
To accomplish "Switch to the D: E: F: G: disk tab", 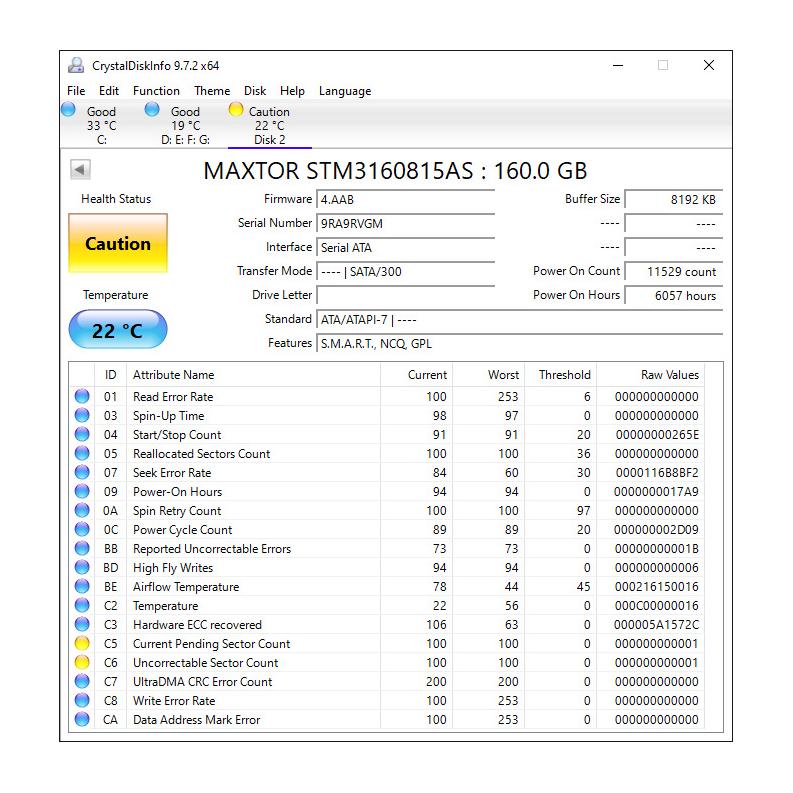I will (x=185, y=126).
